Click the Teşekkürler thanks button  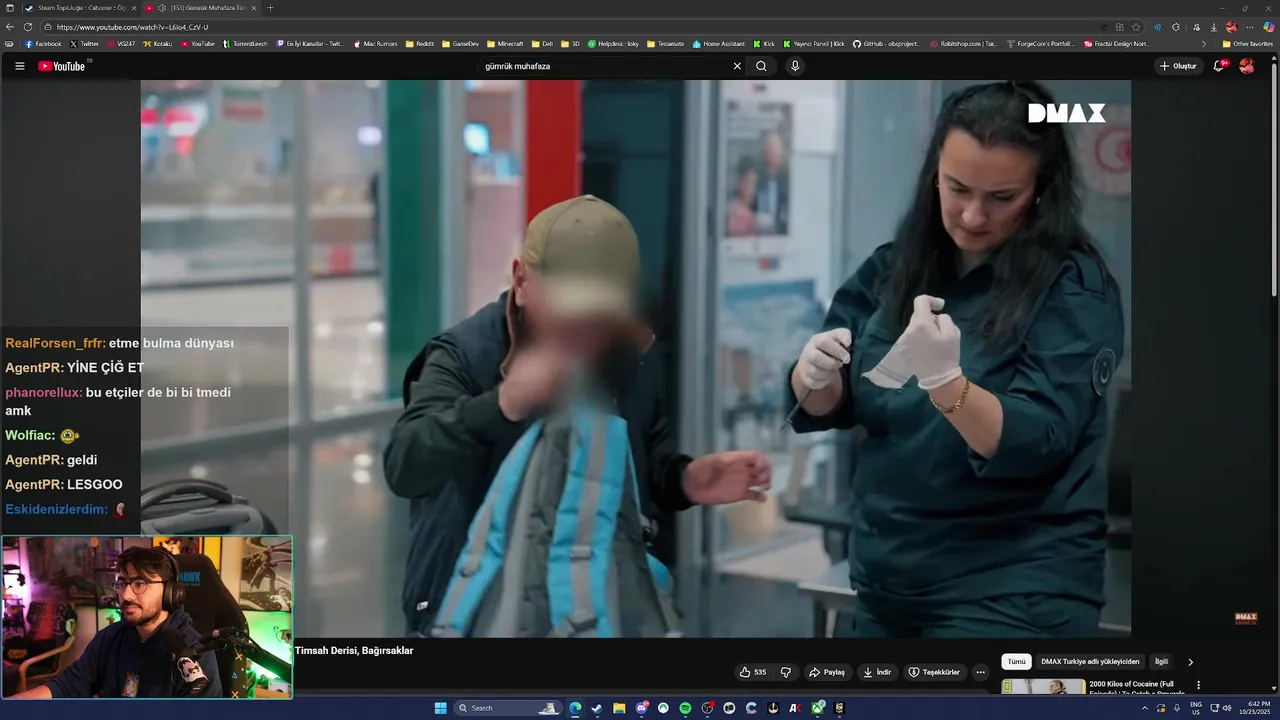[x=934, y=672]
